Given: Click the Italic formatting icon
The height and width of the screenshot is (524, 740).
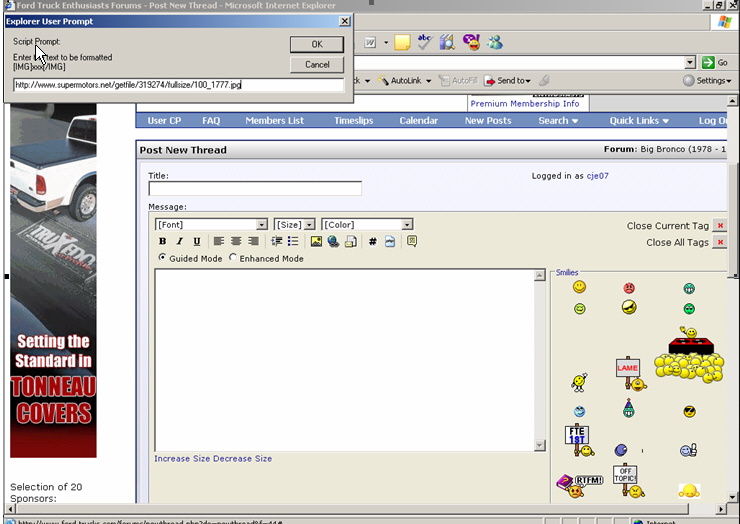Looking at the screenshot, I should coord(179,241).
